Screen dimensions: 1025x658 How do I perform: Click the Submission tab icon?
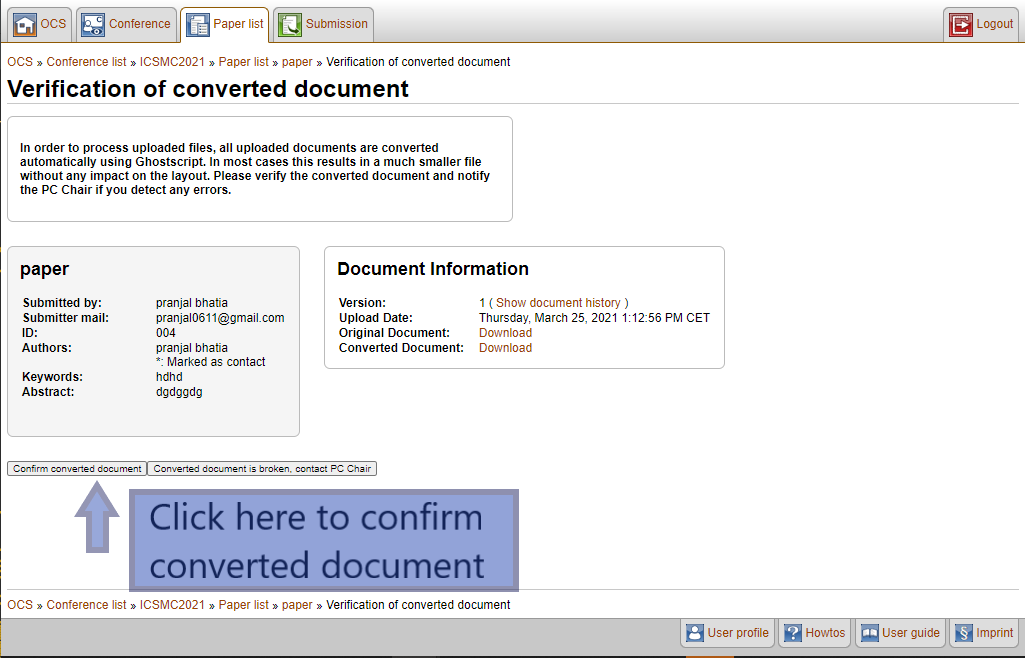pos(290,24)
